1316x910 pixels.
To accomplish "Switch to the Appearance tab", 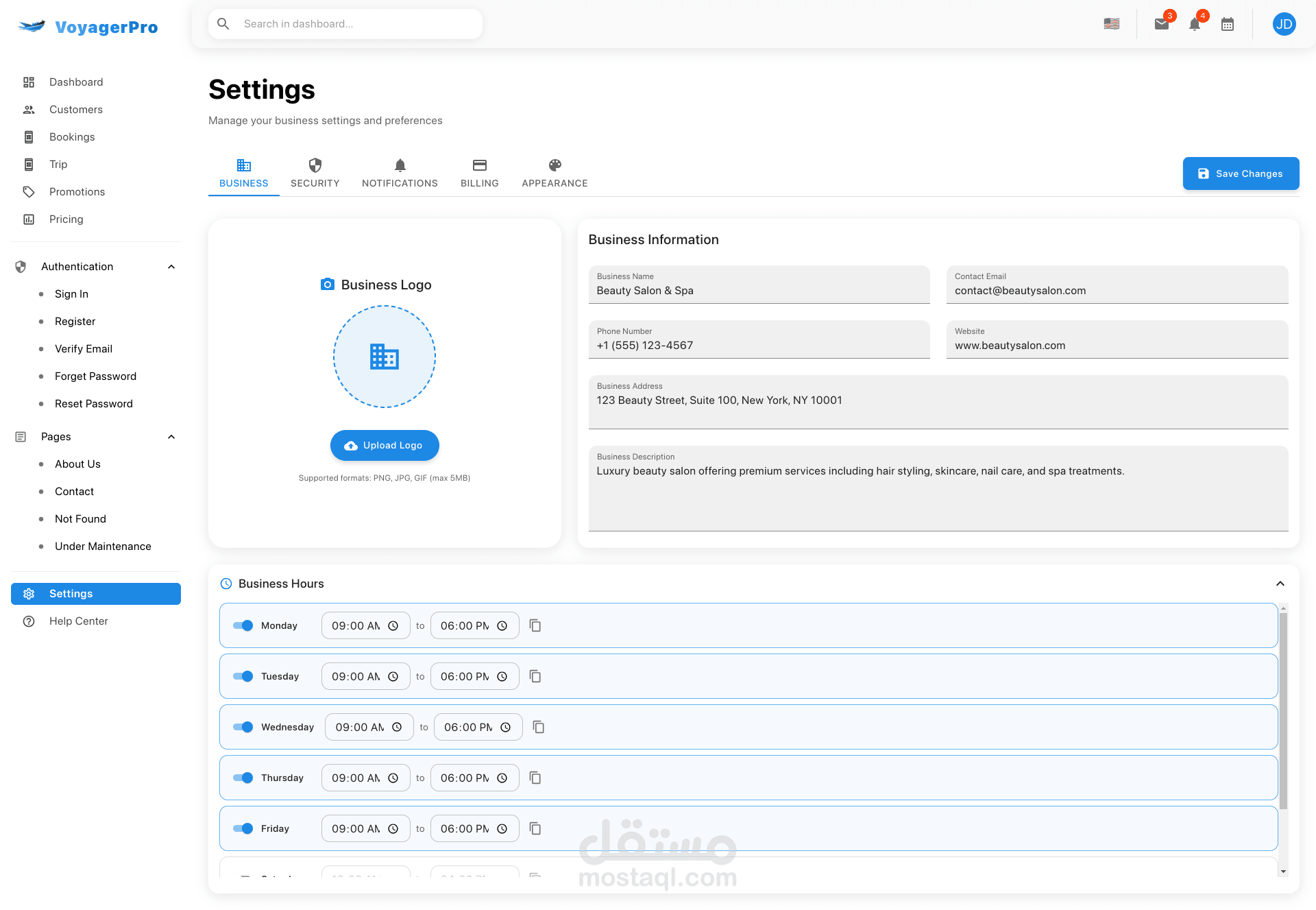I will [555, 173].
